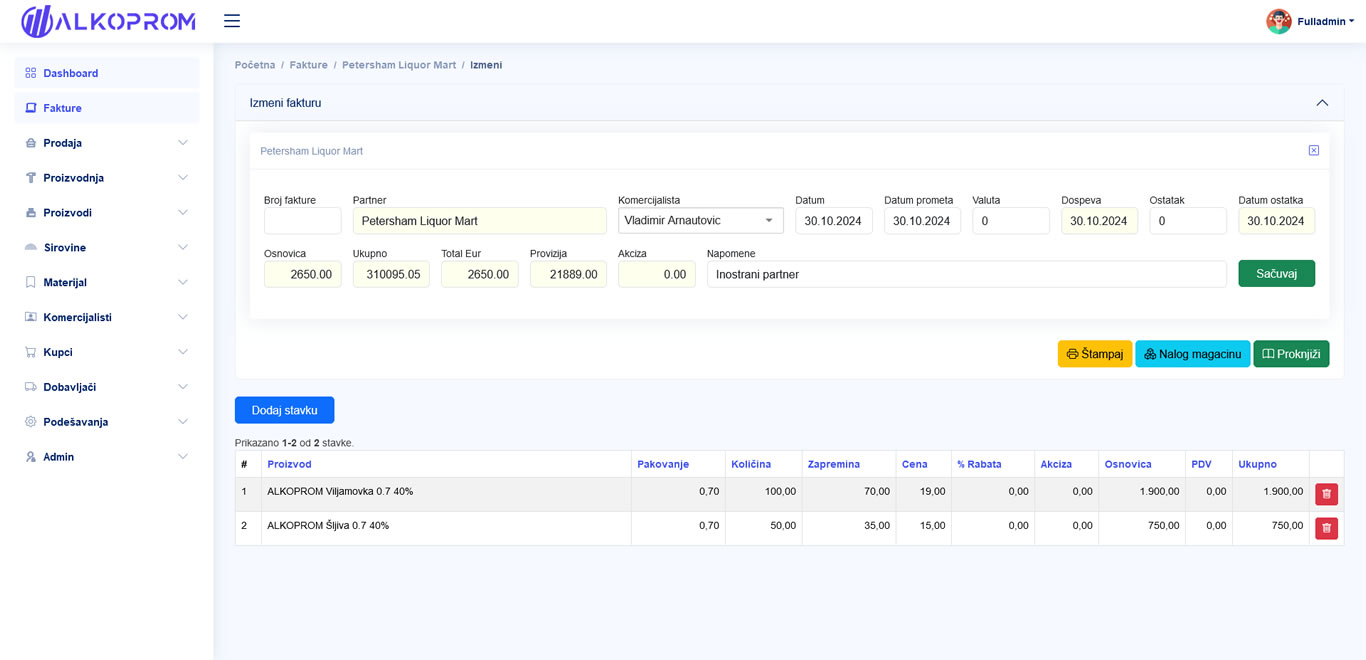Click the Fakture sidebar icon
The height and width of the screenshot is (660, 1366).
click(x=30, y=108)
